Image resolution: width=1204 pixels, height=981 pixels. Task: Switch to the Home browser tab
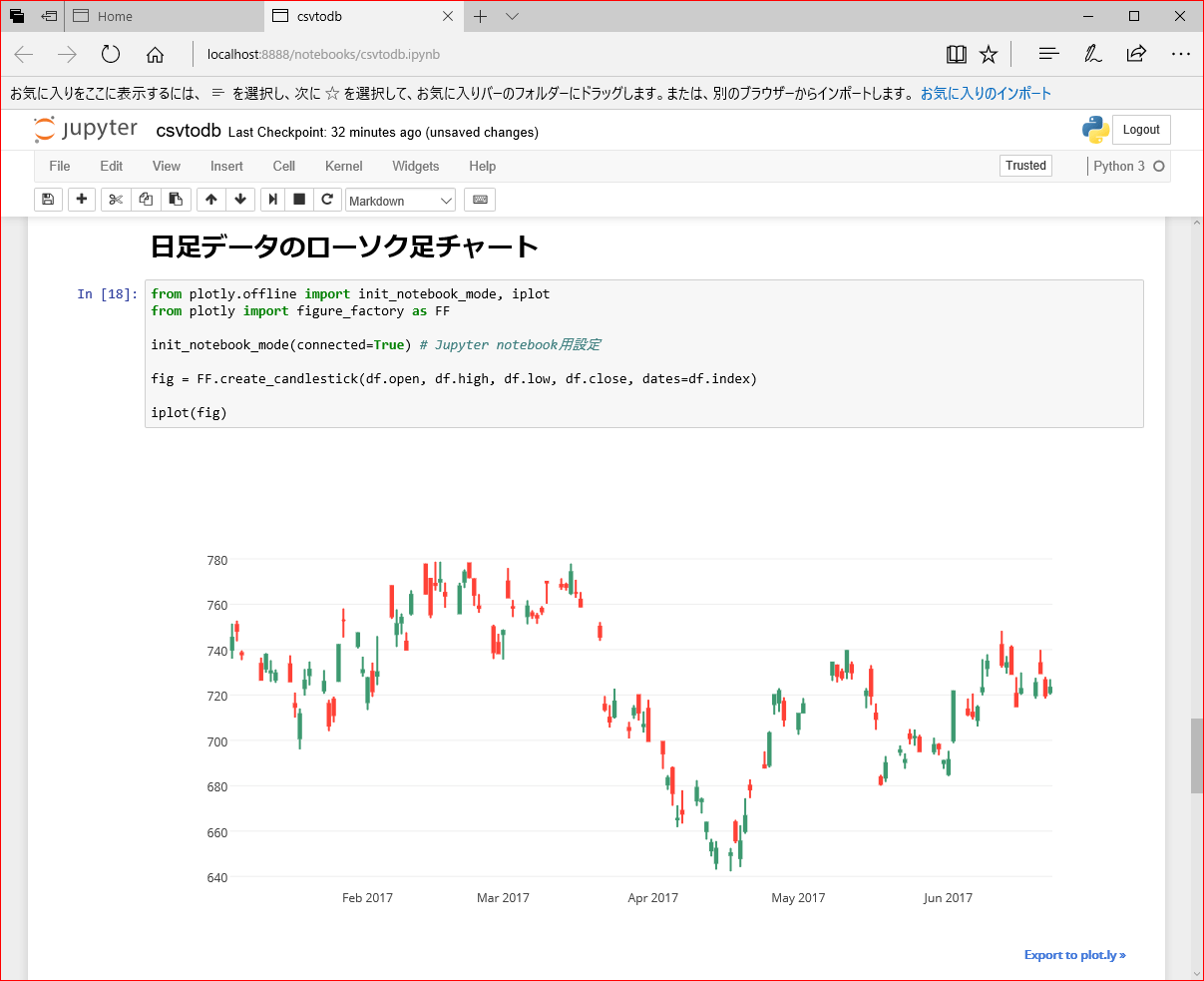(x=165, y=16)
